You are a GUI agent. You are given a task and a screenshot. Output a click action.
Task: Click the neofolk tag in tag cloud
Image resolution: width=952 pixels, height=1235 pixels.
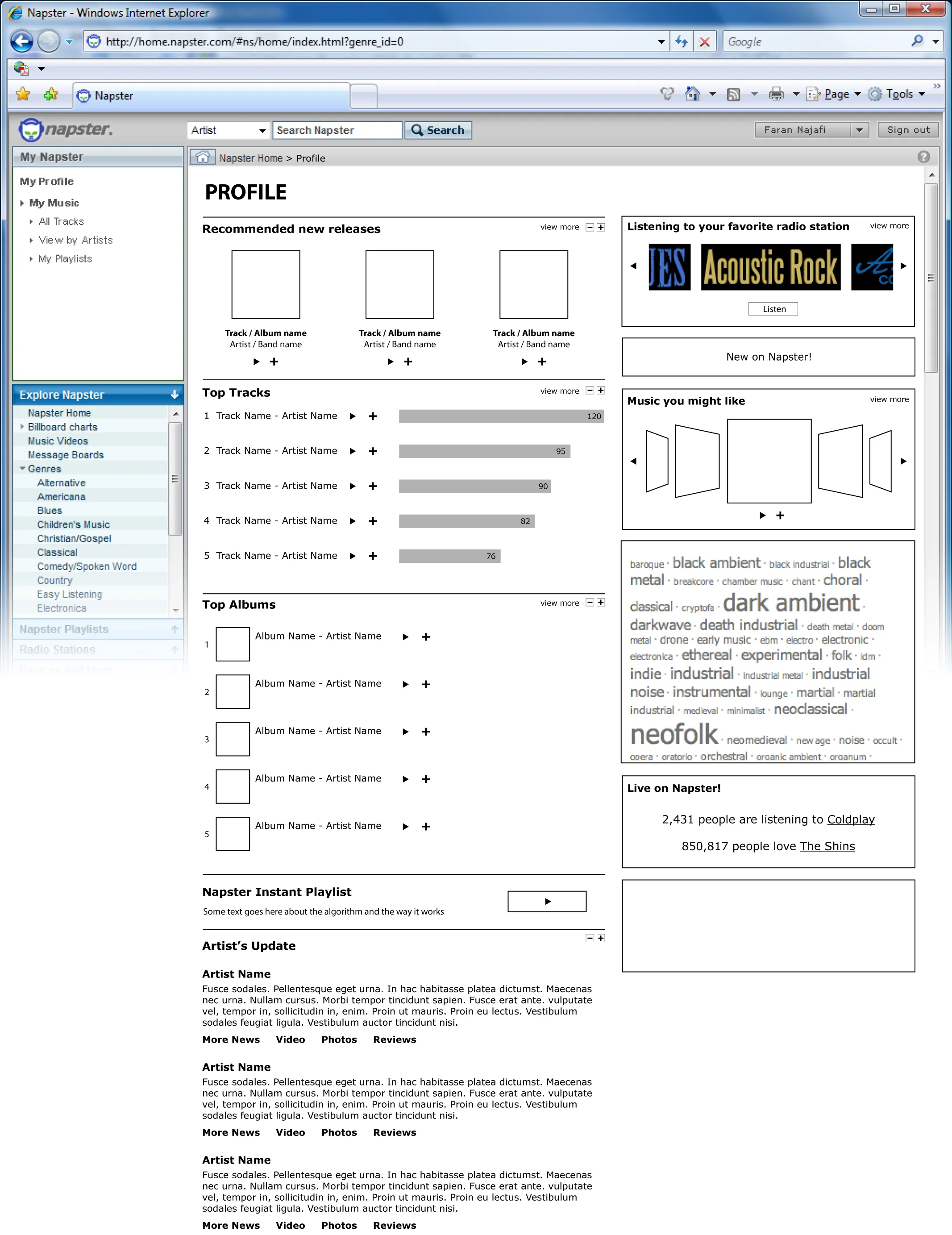pos(674,734)
